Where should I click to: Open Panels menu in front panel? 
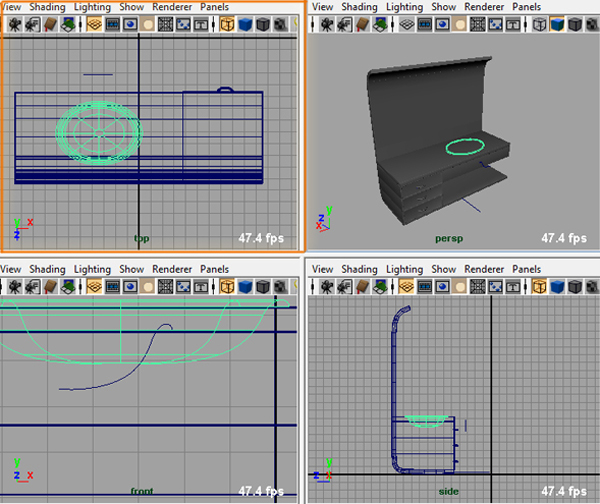tap(214, 269)
